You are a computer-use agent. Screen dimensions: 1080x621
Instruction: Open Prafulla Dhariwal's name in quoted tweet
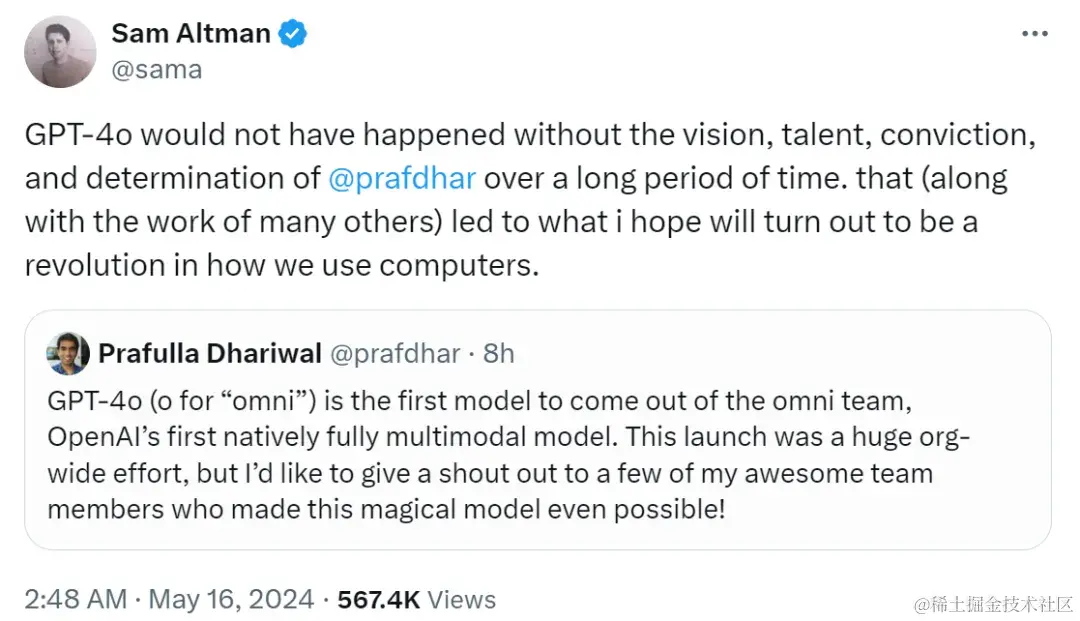209,353
